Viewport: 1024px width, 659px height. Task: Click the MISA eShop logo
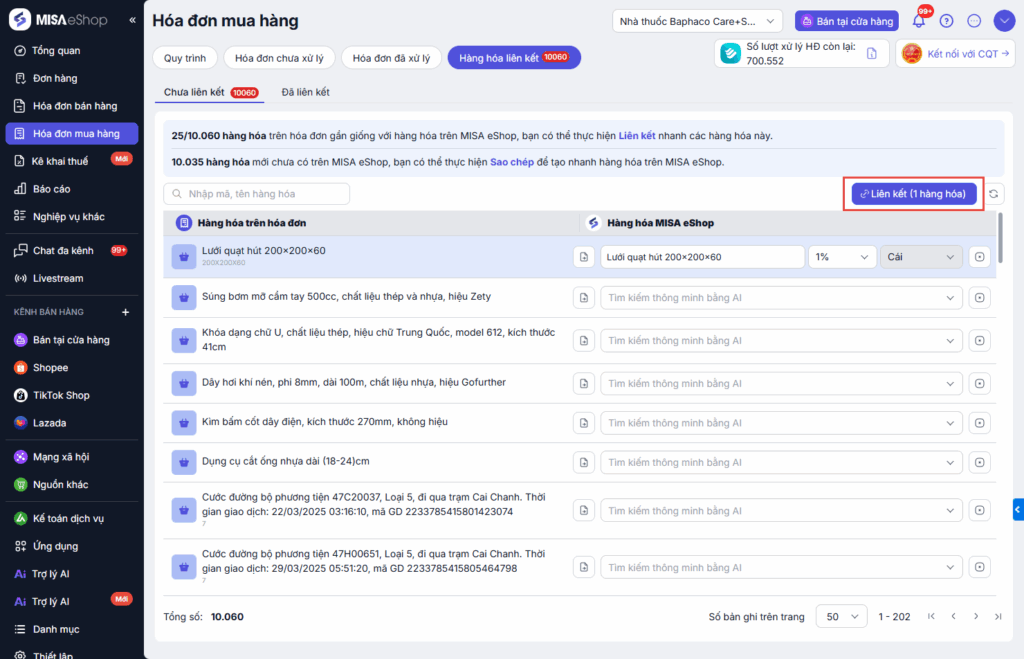(x=58, y=20)
